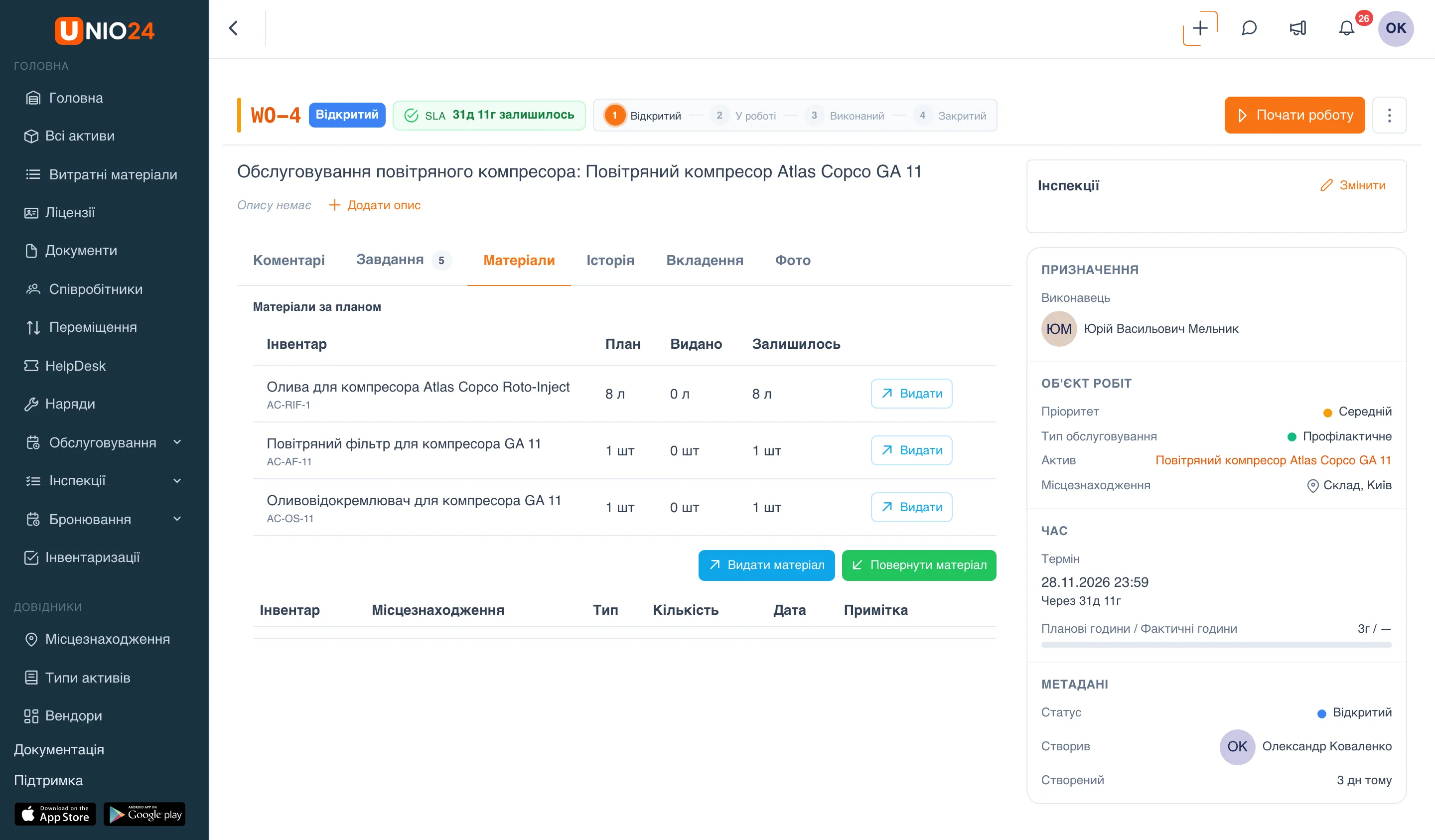Click Видати for Оливовідокремлювач row
Screen dimensions: 1435x840
click(911, 507)
